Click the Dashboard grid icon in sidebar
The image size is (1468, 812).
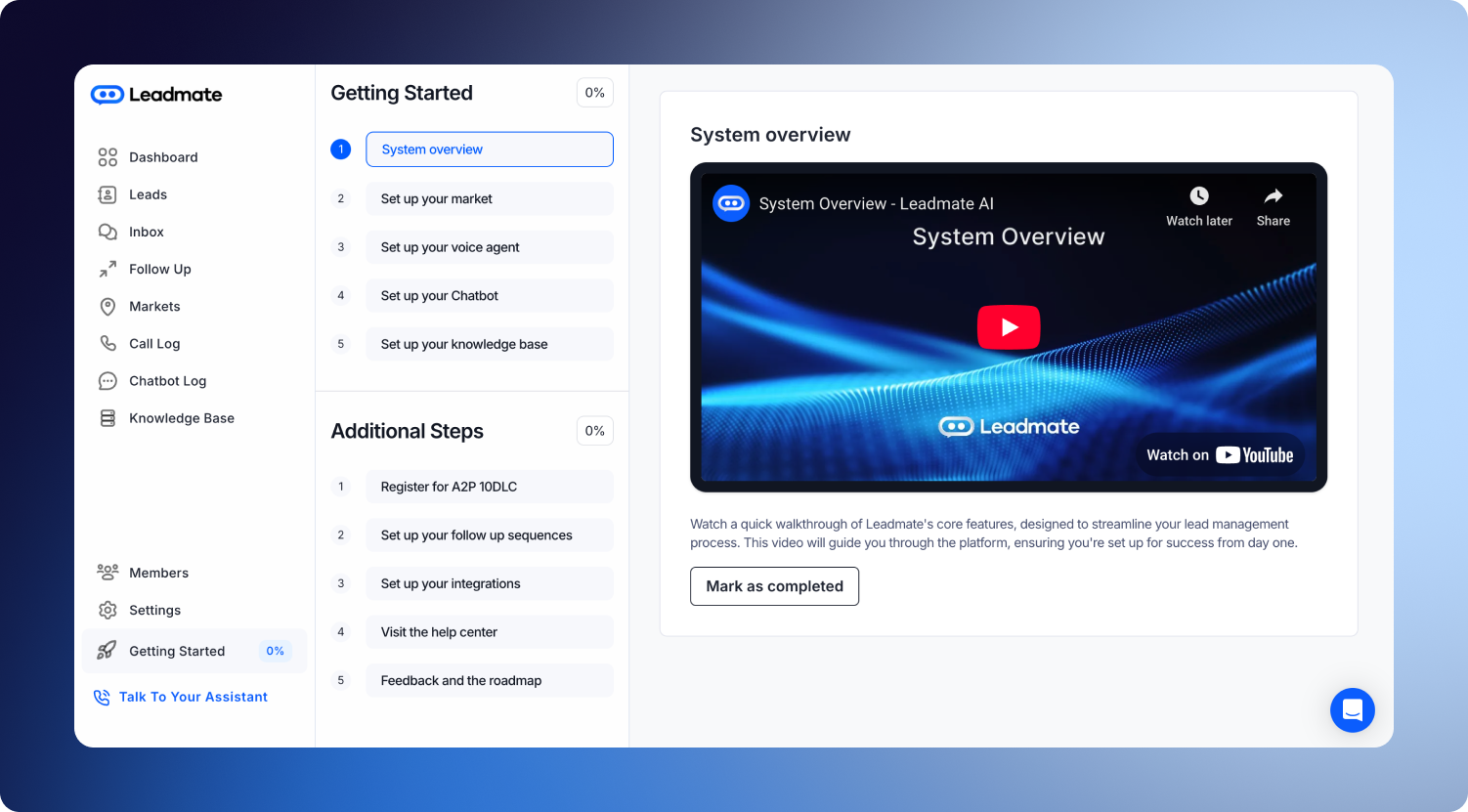coord(108,157)
